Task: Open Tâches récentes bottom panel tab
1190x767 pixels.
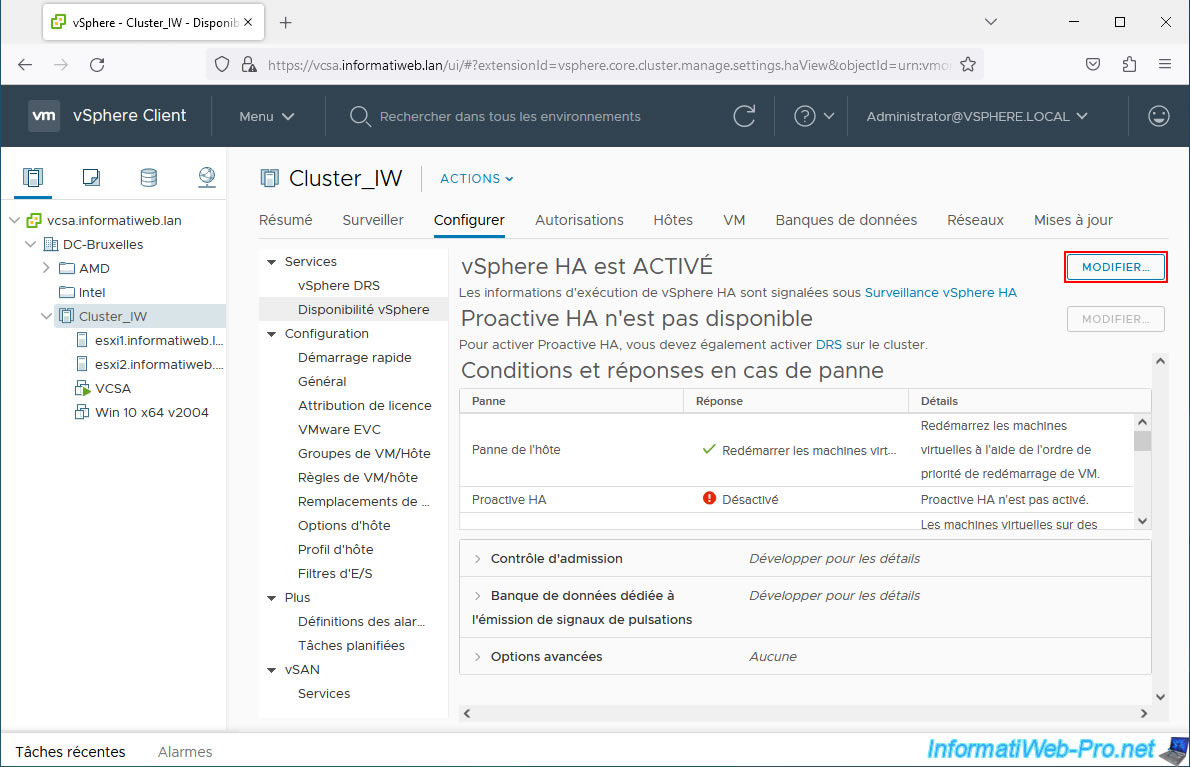Action: pyautogui.click(x=70, y=752)
